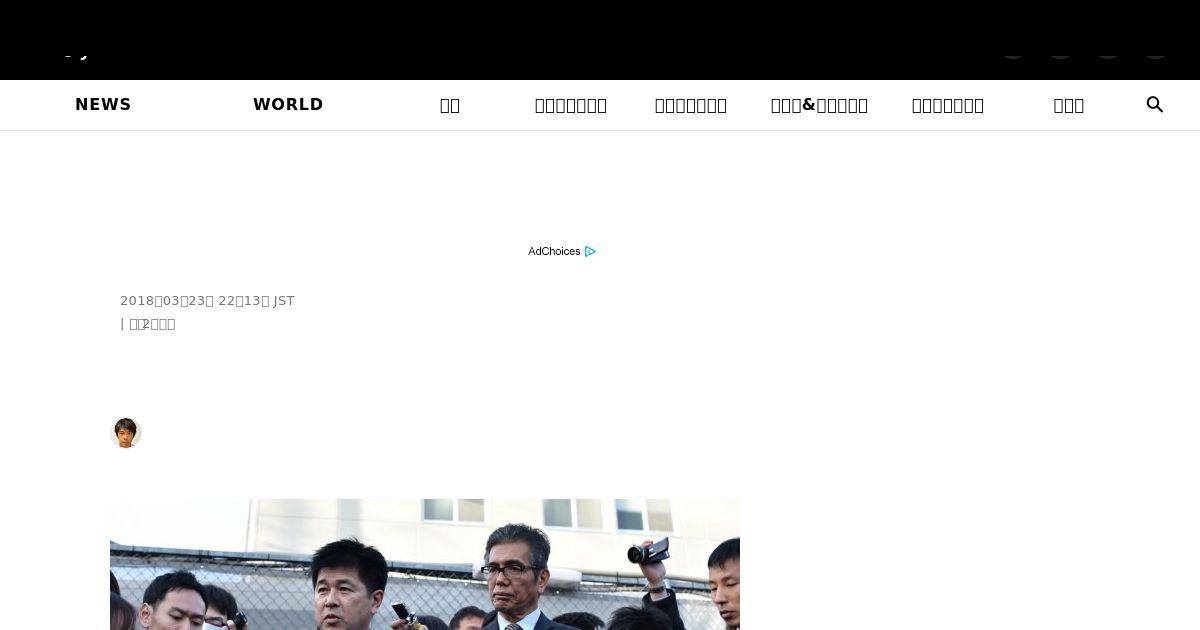Open the nav item containing an ampersand
The width and height of the screenshot is (1200, 630).
(819, 105)
